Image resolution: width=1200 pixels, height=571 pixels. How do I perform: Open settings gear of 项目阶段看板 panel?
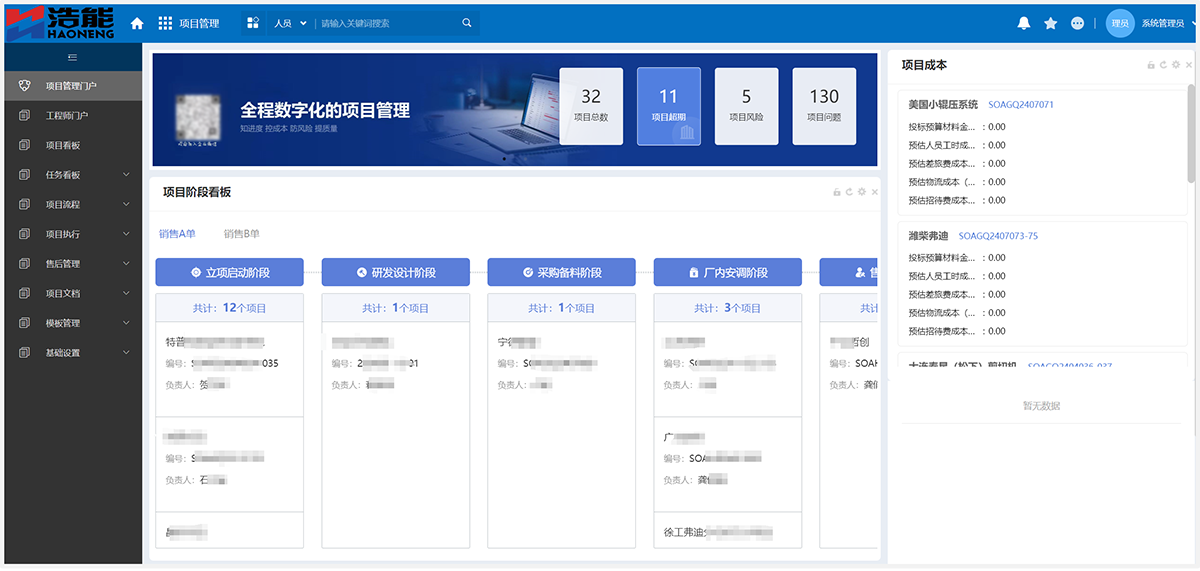coord(862,192)
